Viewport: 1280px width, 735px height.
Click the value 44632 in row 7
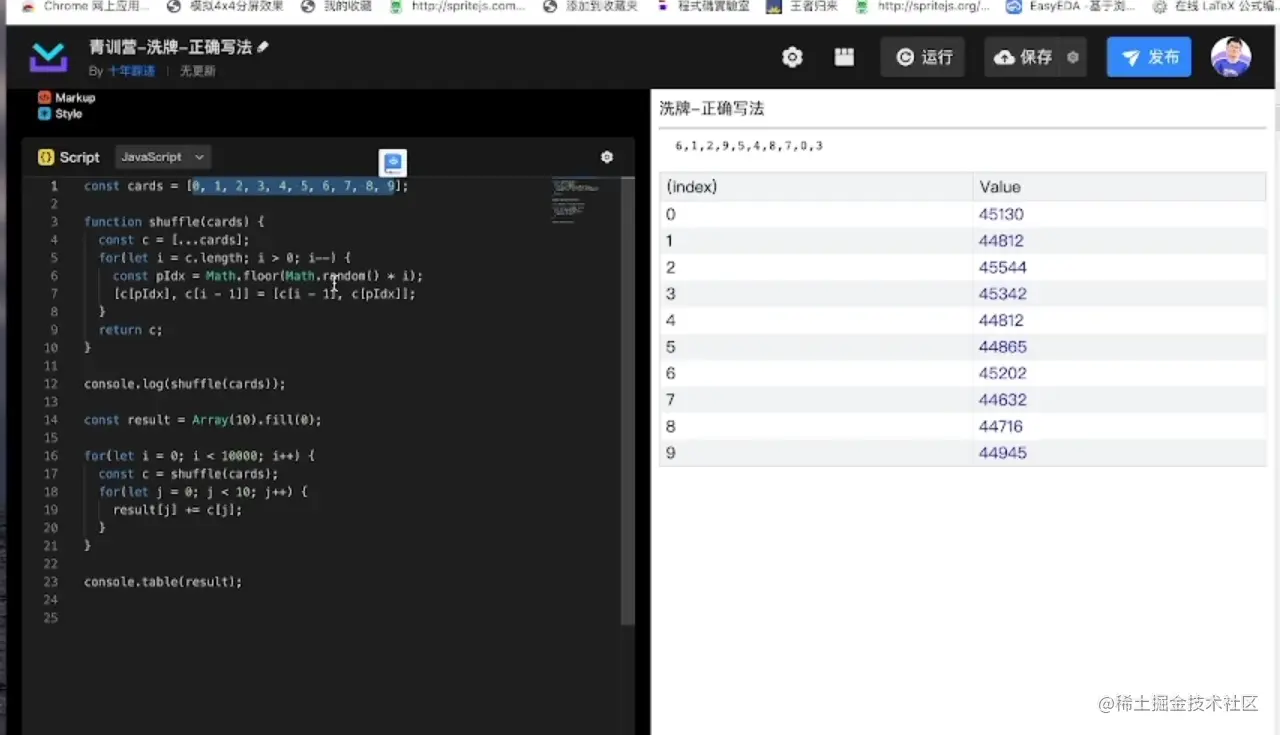pos(1003,400)
